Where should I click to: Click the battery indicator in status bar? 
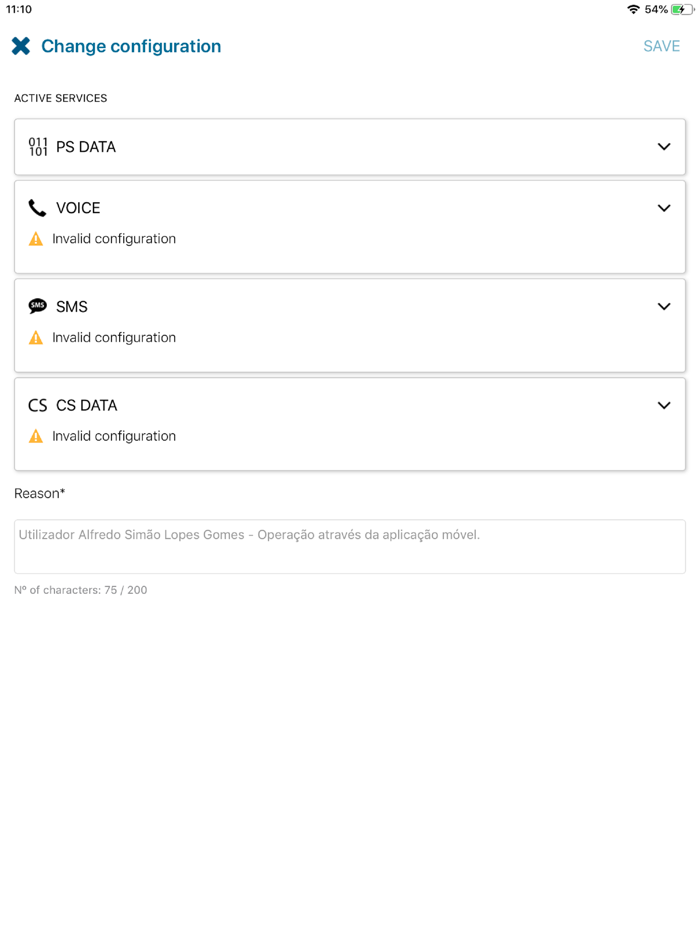pyautogui.click(x=684, y=9)
